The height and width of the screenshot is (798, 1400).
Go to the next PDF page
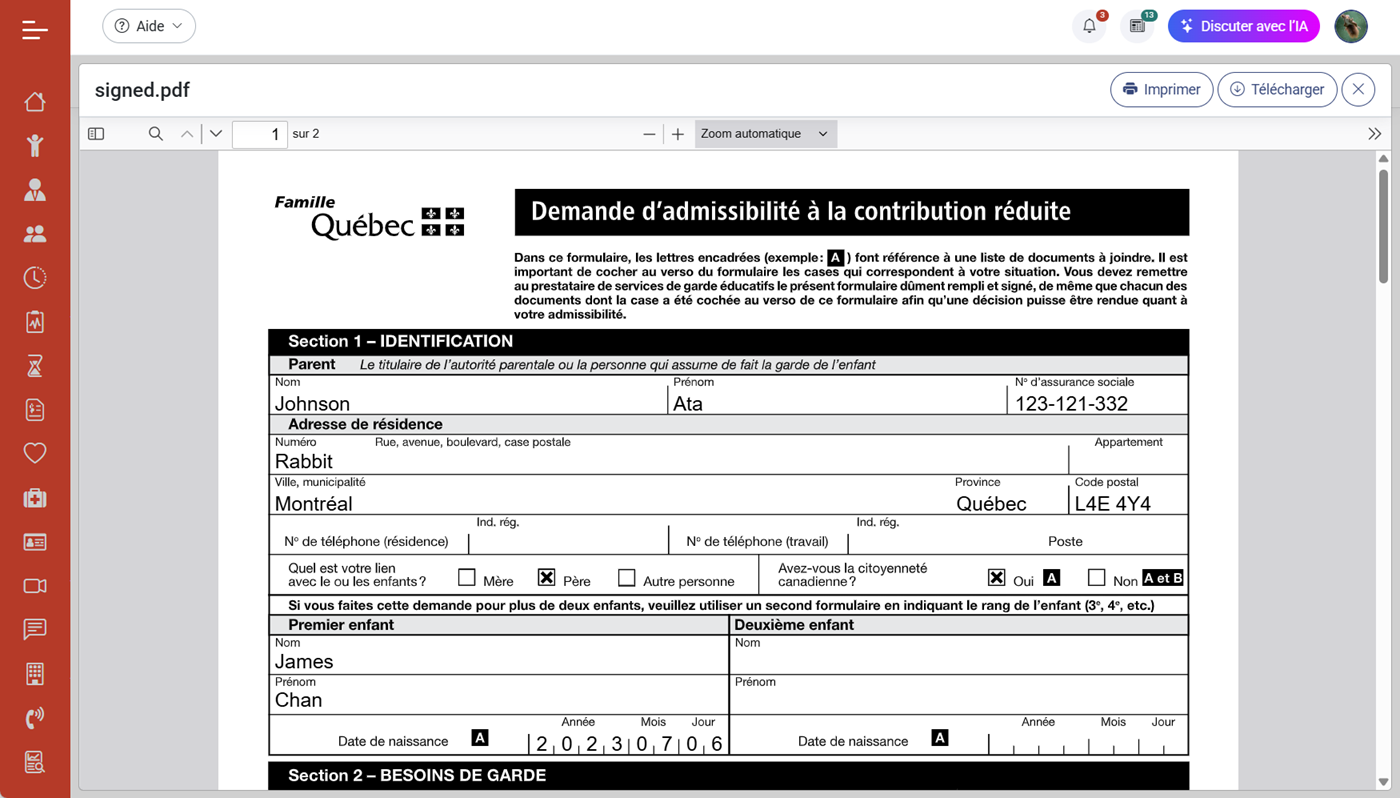216,134
